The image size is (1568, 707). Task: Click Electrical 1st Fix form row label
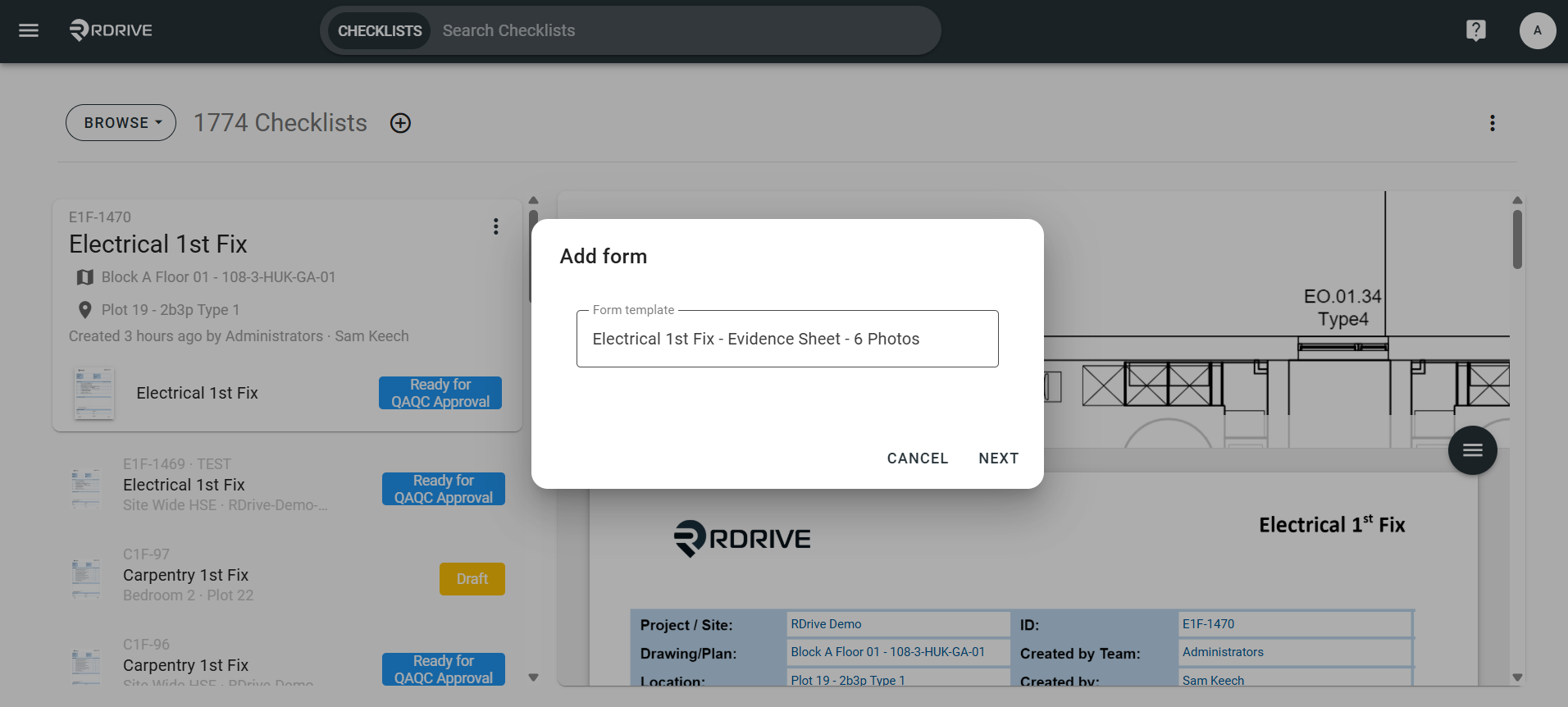pos(197,393)
